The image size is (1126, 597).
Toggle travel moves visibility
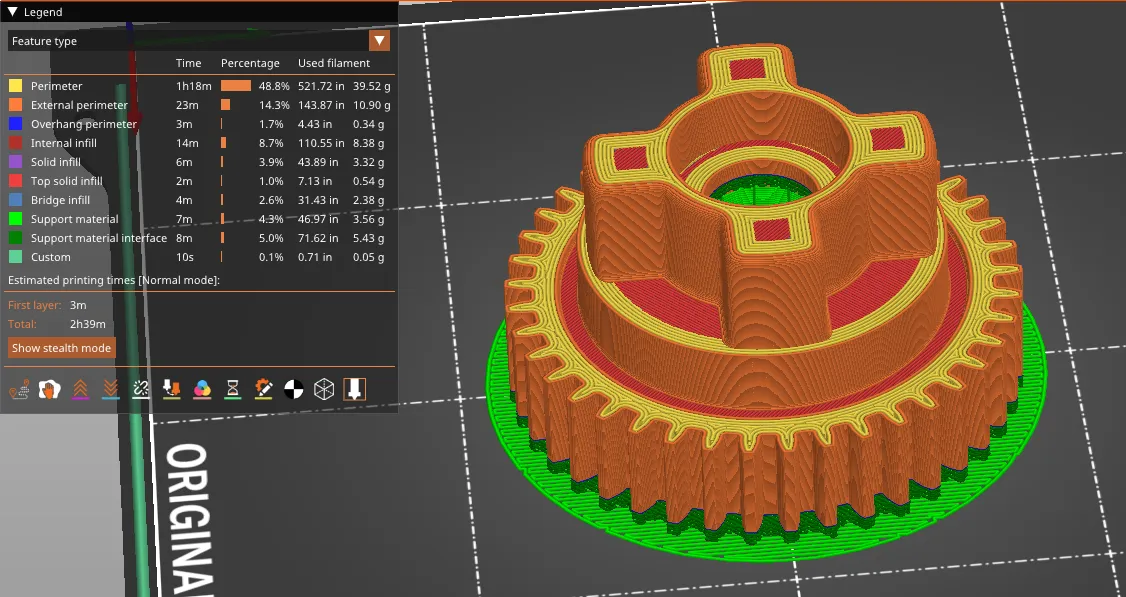19,388
